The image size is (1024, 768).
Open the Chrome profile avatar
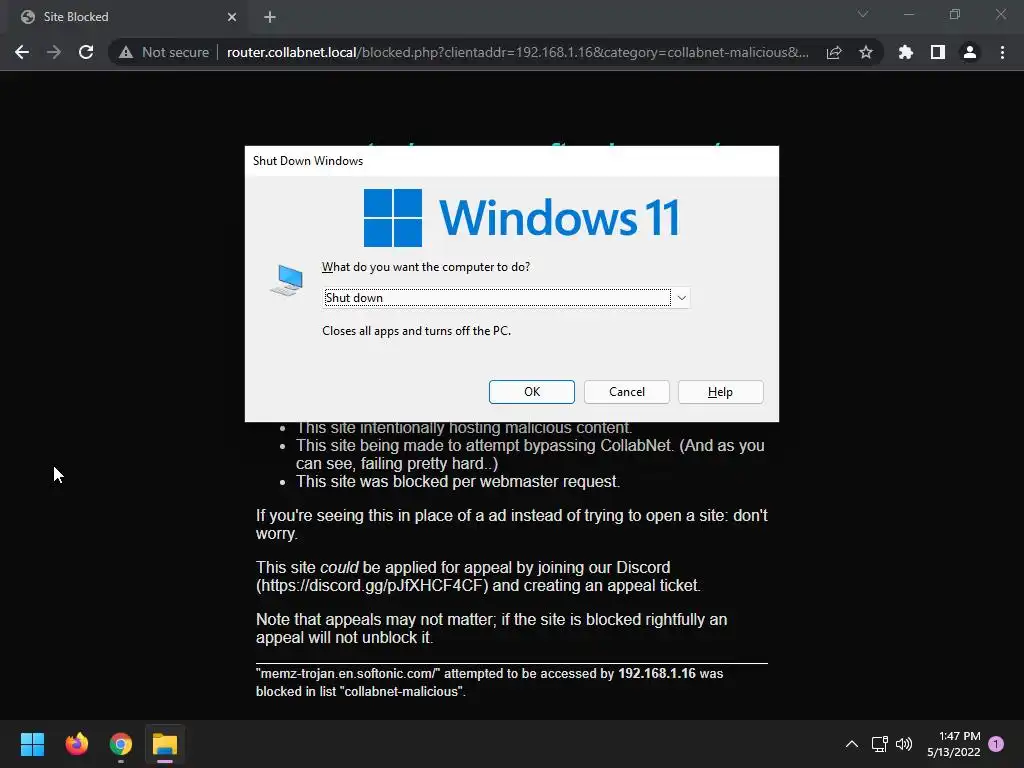point(970,52)
